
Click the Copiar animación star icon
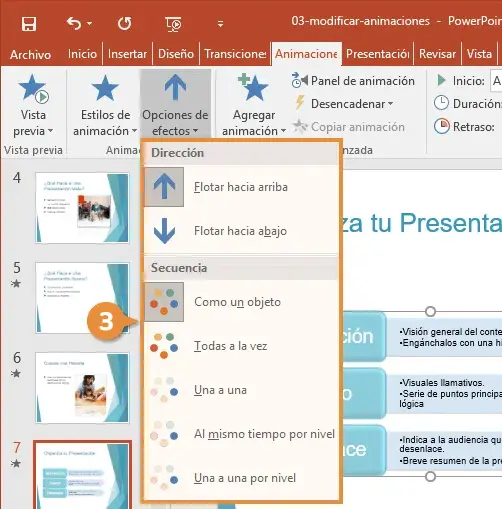pos(300,127)
